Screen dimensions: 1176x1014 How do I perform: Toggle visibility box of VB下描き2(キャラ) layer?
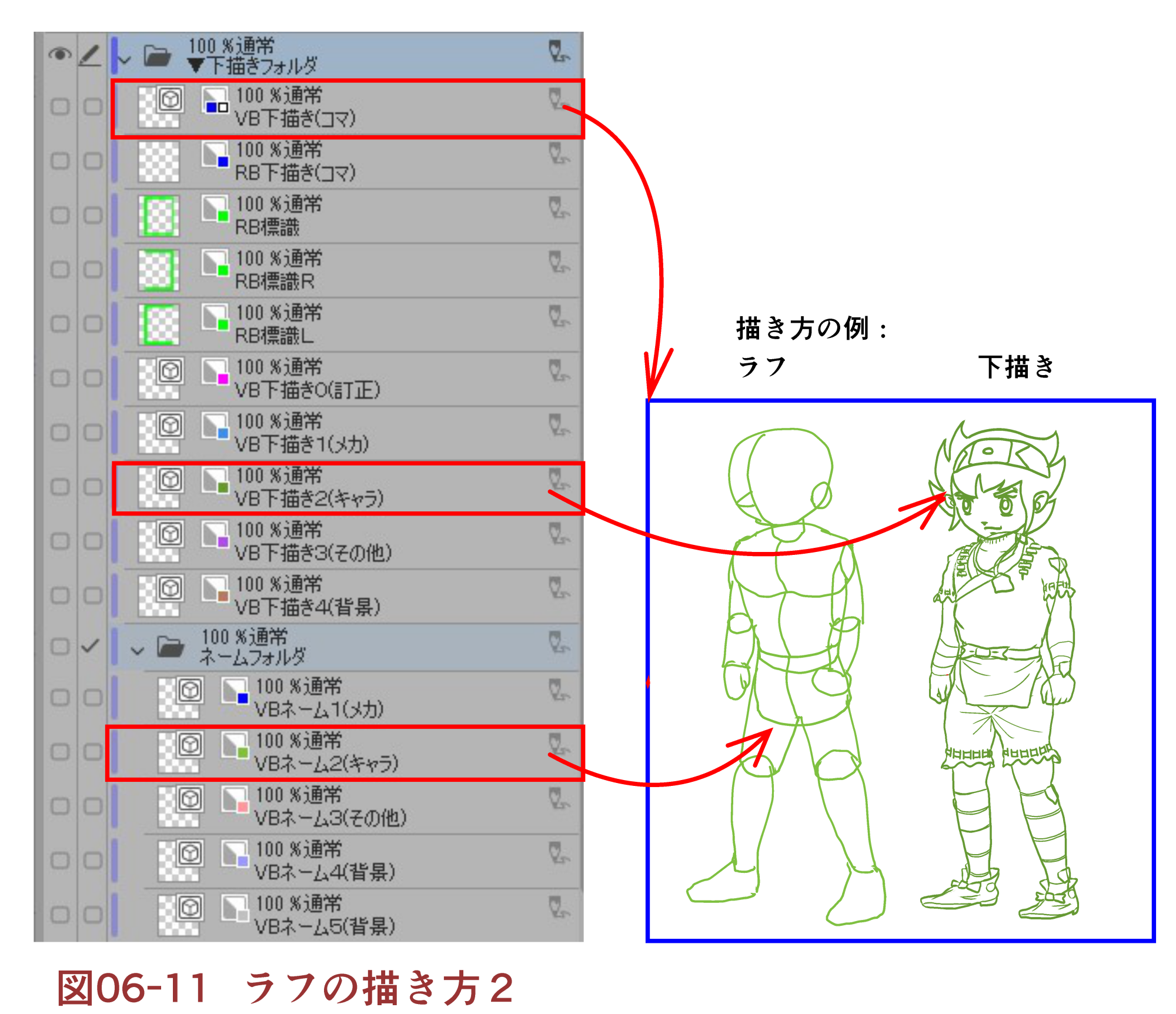click(x=59, y=487)
